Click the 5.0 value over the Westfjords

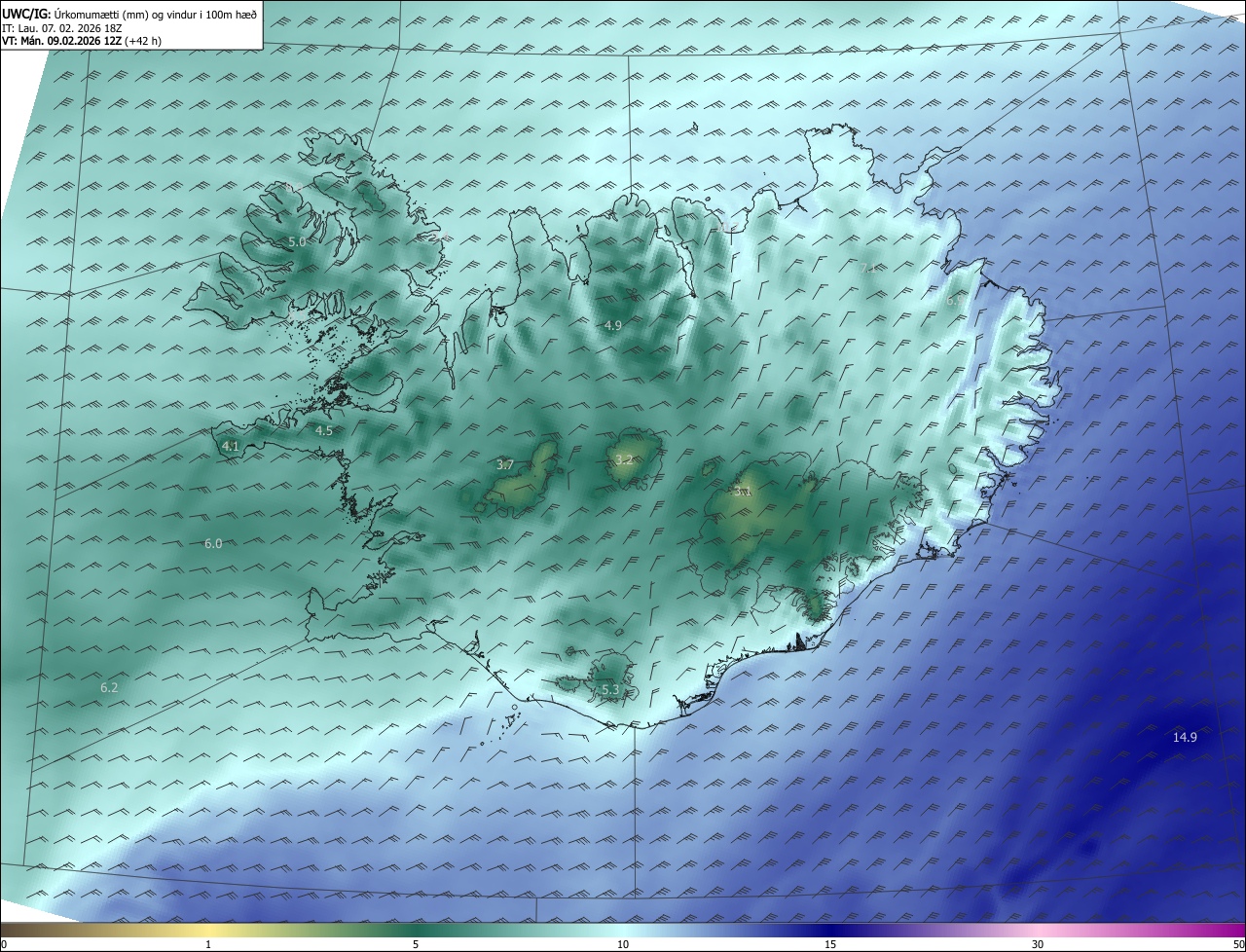point(297,241)
